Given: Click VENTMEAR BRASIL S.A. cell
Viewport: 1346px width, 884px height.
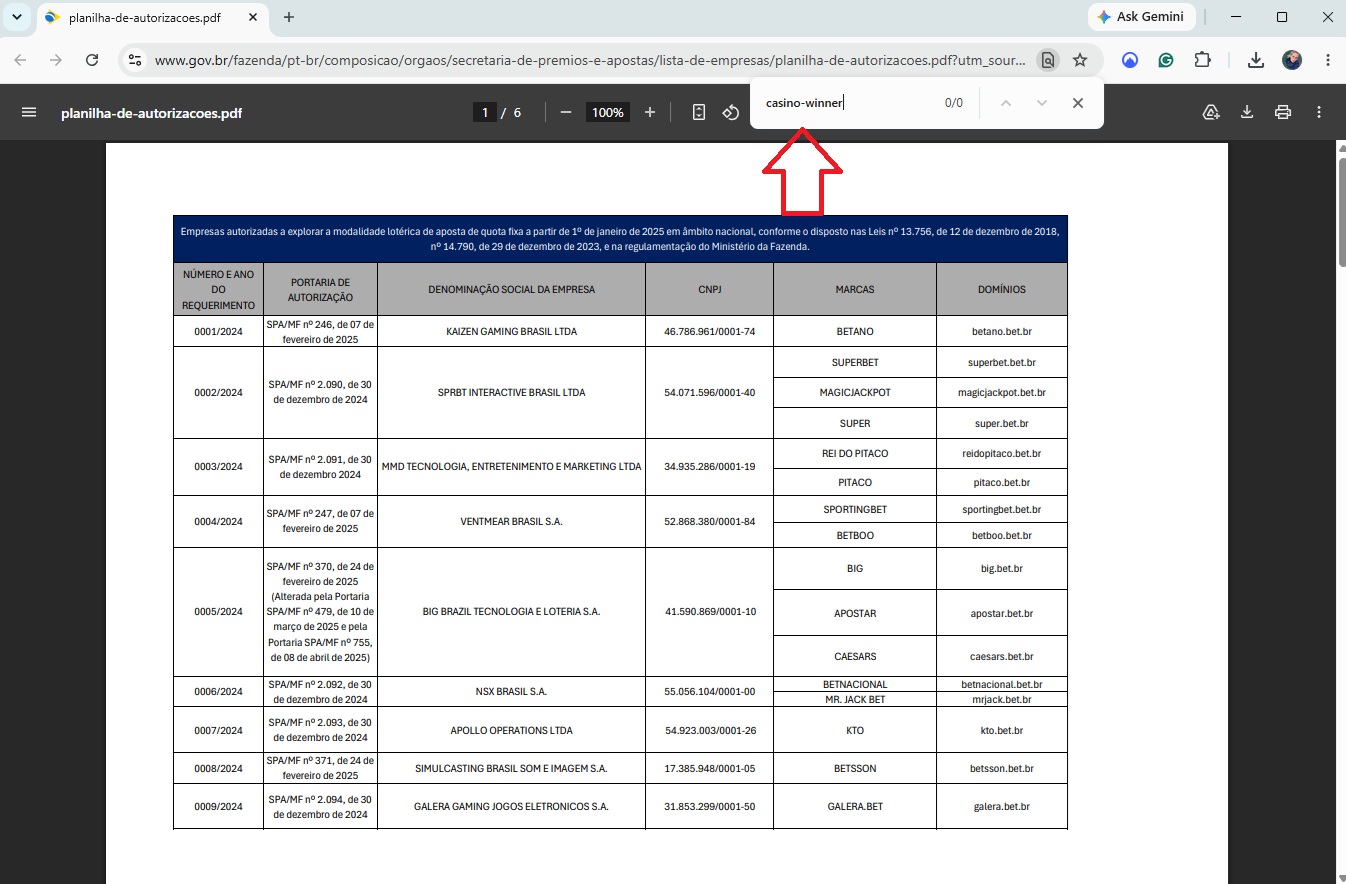Looking at the screenshot, I should point(511,521).
